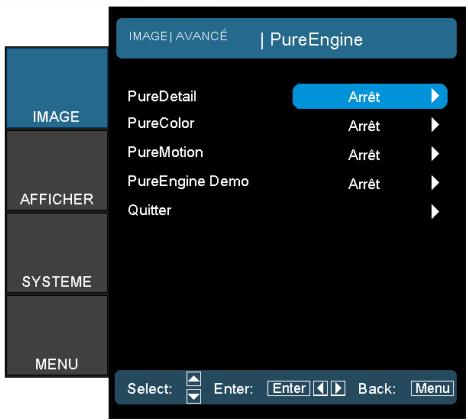468x420 pixels.
Task: Select the IMAGE tab in the sidebar
Action: pyautogui.click(x=57, y=88)
